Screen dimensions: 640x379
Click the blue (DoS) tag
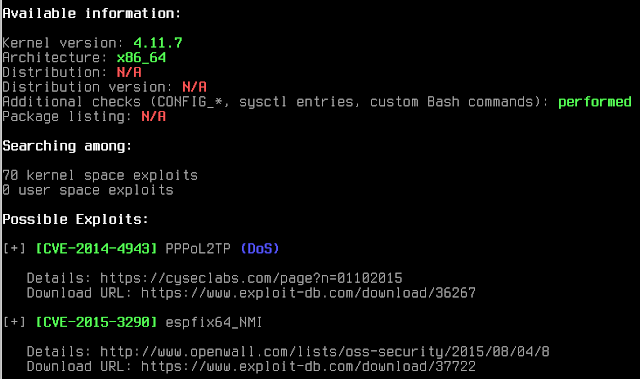tap(260, 248)
